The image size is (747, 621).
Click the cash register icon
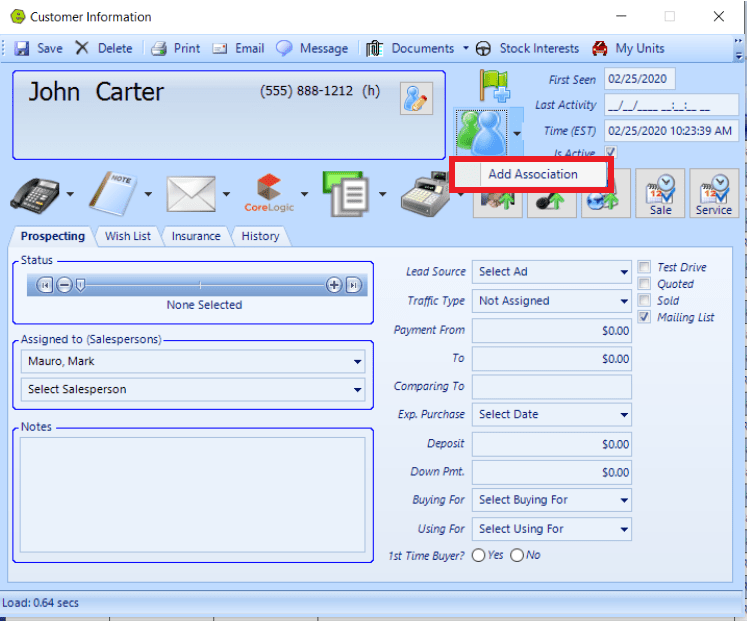point(424,195)
